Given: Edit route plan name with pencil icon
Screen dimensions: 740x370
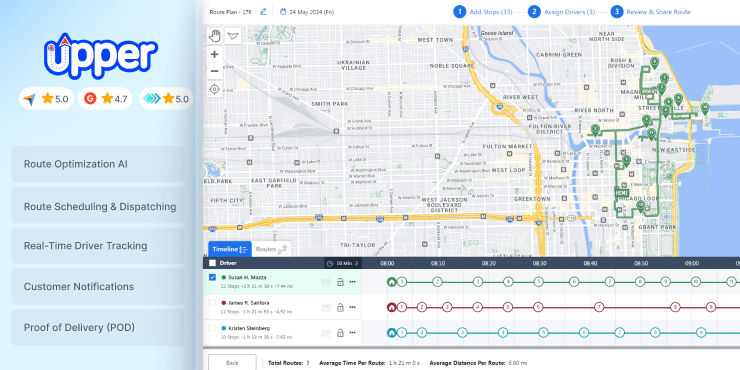Looking at the screenshot, I should tap(263, 12).
